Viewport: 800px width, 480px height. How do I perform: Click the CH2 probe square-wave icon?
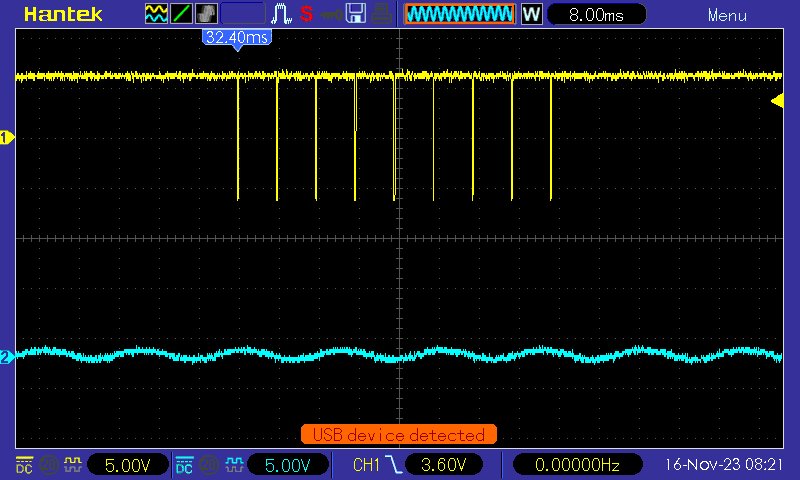click(234, 465)
